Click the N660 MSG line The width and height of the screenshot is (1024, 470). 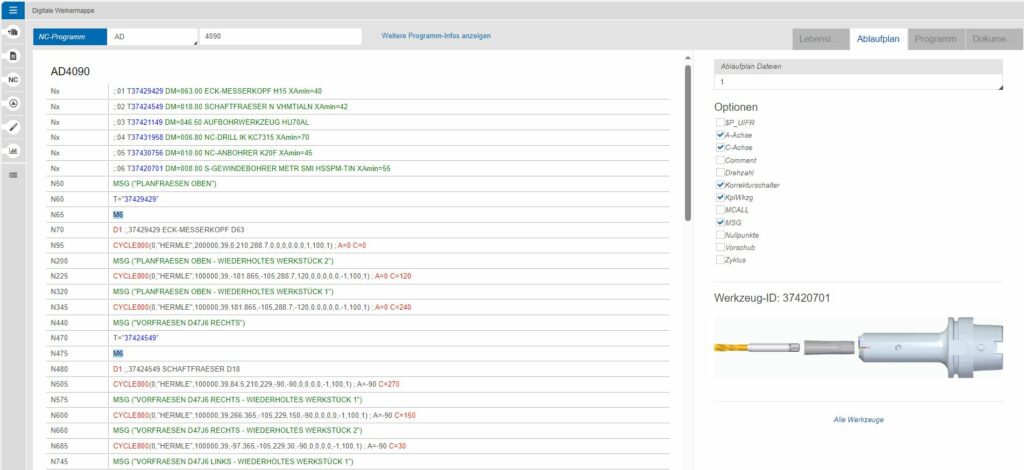click(238, 431)
